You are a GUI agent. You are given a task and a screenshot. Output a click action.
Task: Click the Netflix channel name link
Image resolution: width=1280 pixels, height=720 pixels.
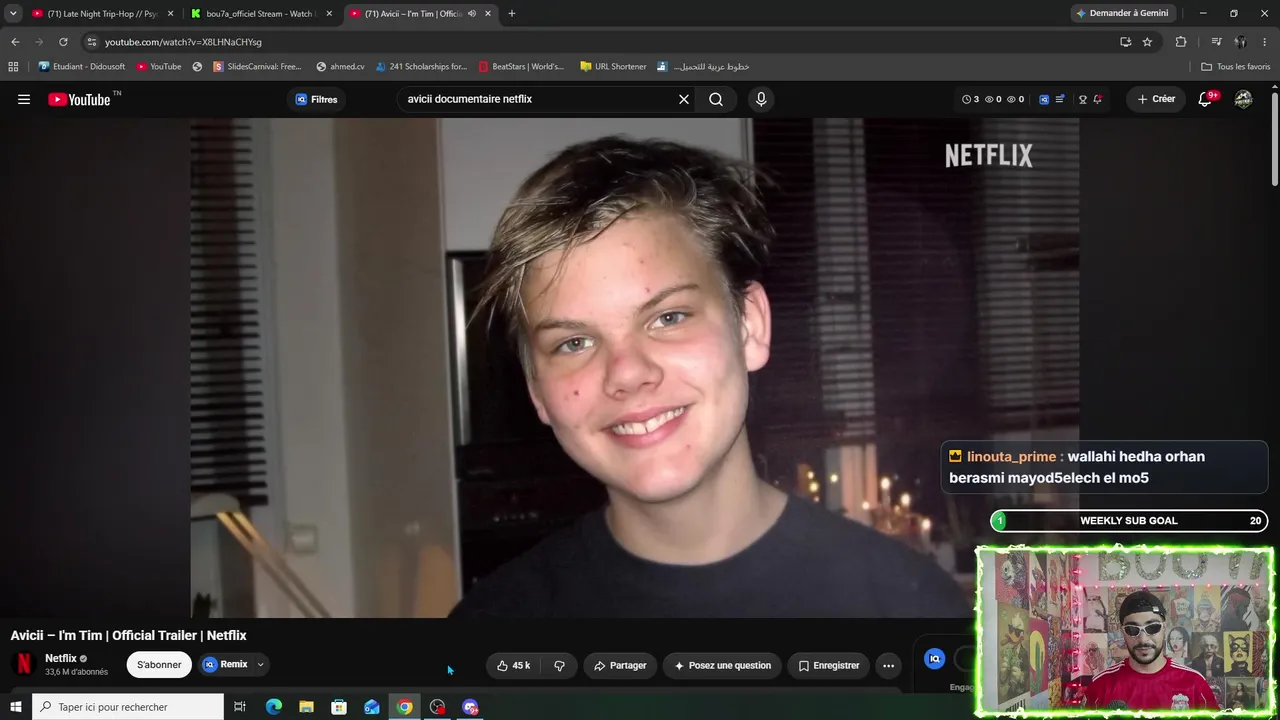pyautogui.click(x=61, y=658)
